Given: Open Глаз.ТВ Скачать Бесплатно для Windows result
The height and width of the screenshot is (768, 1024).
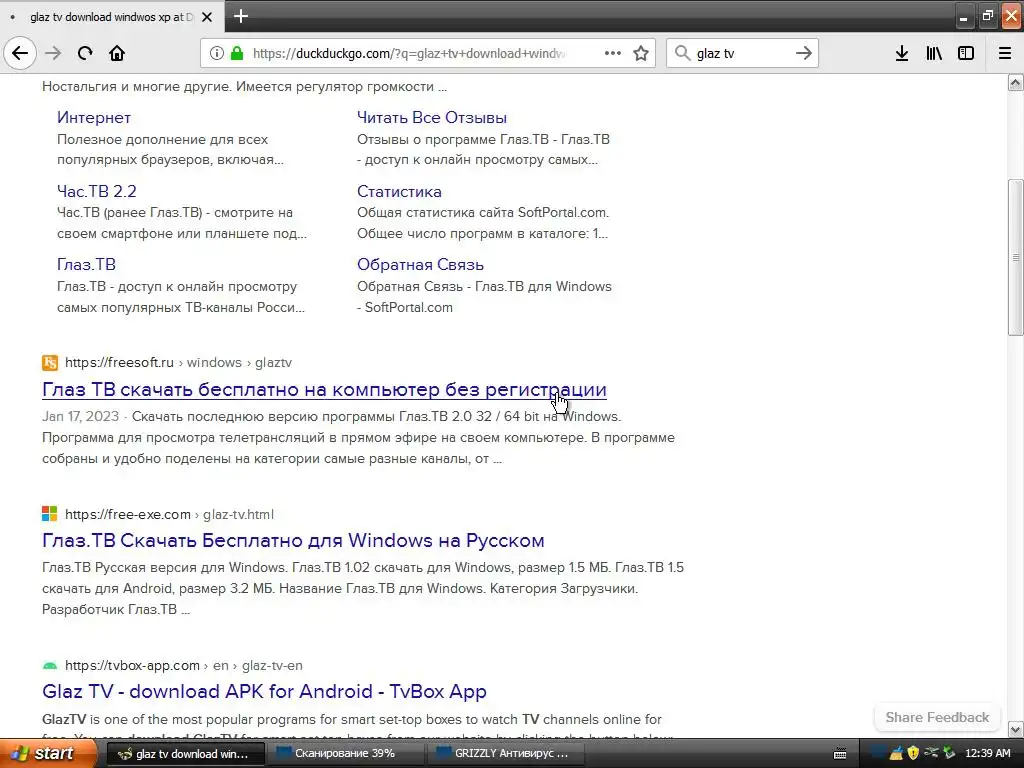Looking at the screenshot, I should [x=293, y=540].
